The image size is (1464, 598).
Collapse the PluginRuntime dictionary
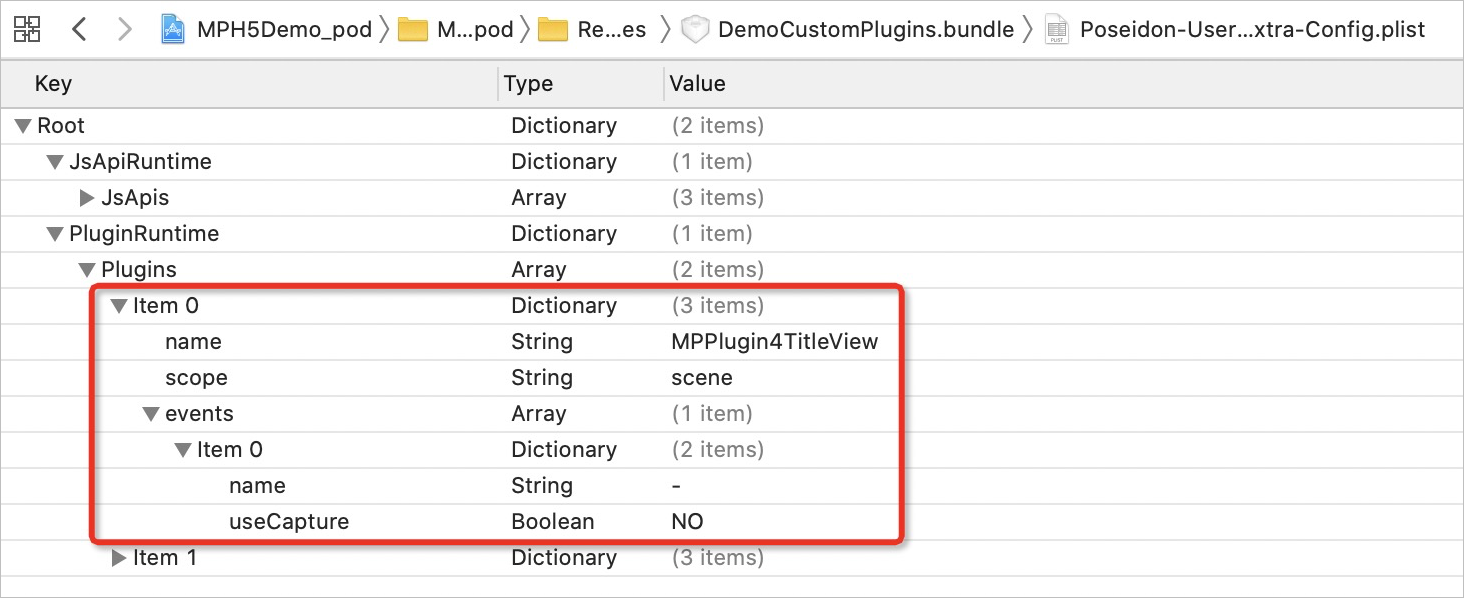pyautogui.click(x=54, y=234)
